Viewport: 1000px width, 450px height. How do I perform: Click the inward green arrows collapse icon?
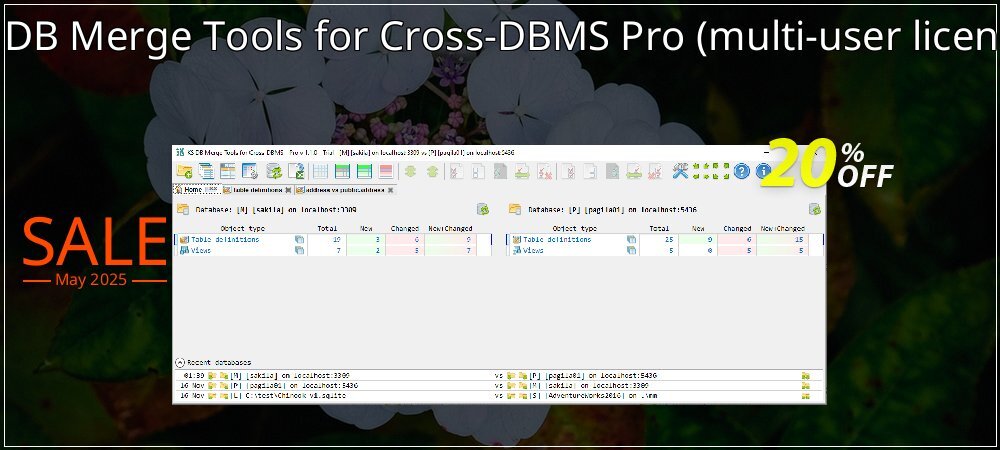click(x=701, y=171)
